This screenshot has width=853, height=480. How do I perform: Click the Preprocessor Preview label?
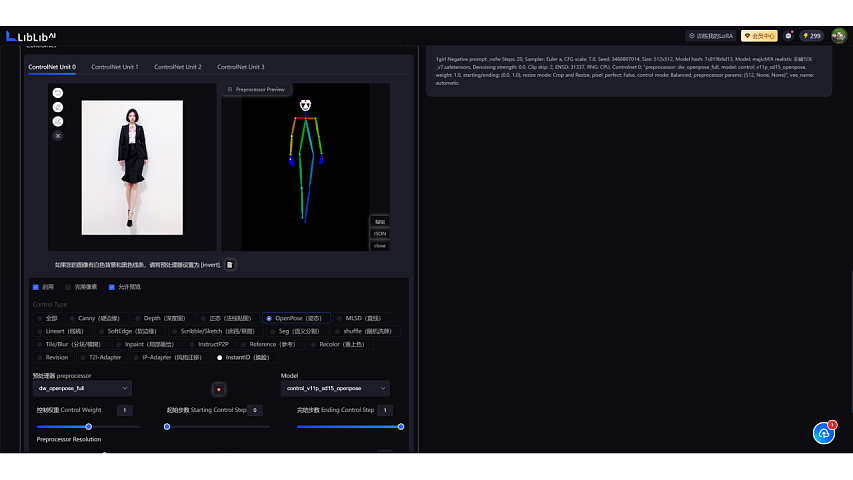(256, 89)
